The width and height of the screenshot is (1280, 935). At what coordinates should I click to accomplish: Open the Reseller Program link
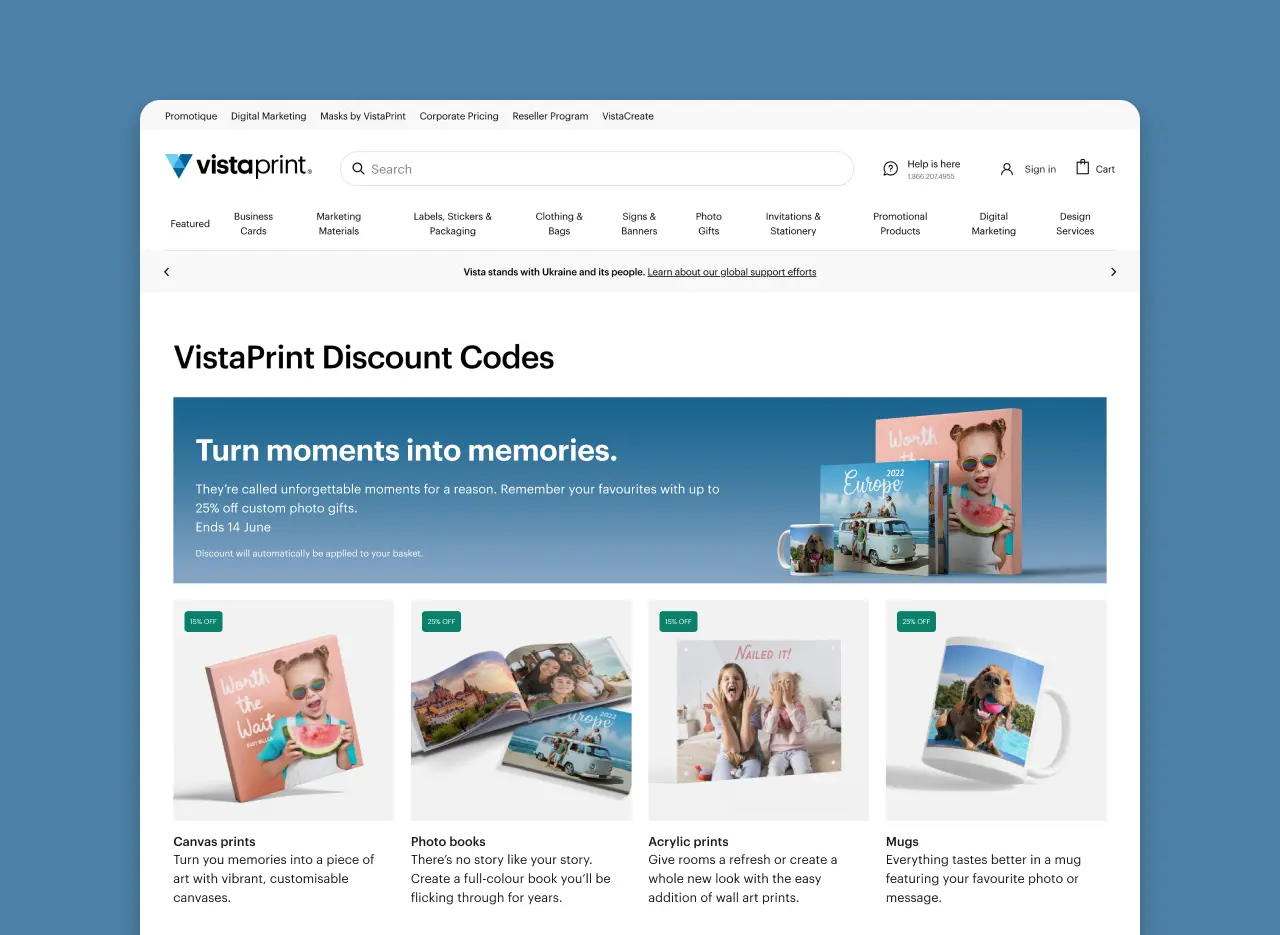(x=550, y=116)
